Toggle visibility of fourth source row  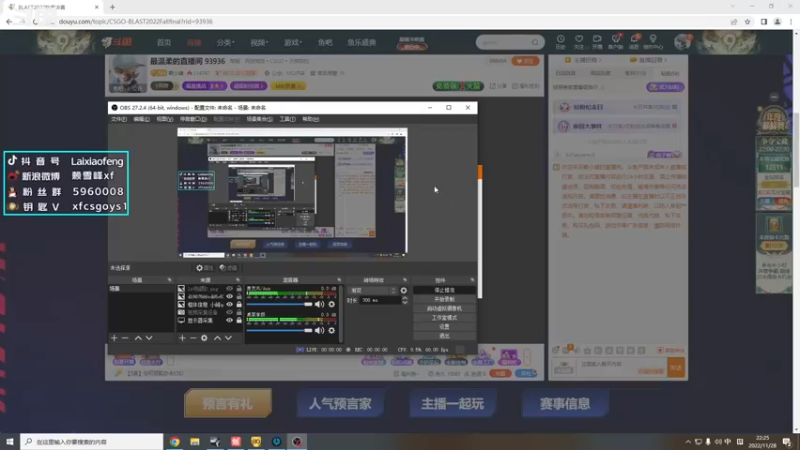(x=230, y=312)
